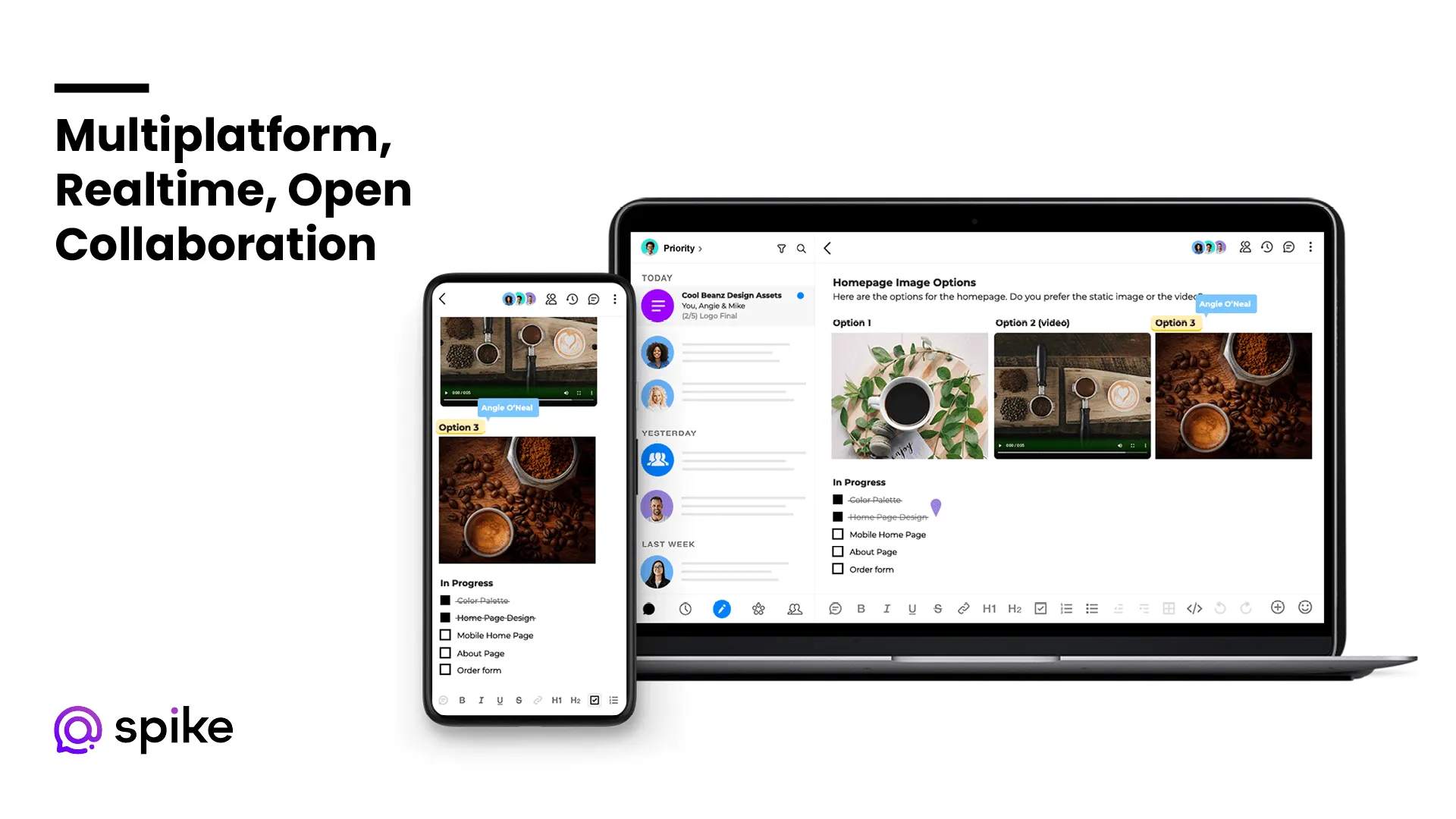Click the search icon in toolbar

(800, 249)
